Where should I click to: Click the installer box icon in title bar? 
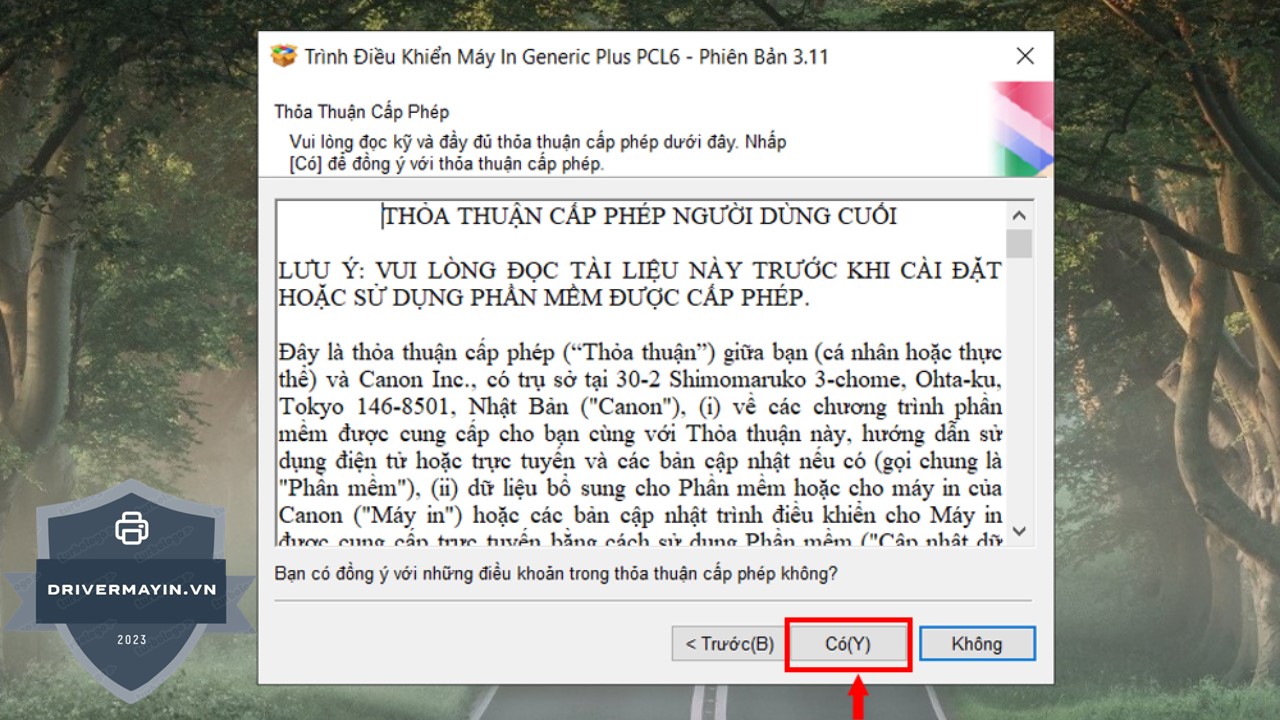[284, 56]
